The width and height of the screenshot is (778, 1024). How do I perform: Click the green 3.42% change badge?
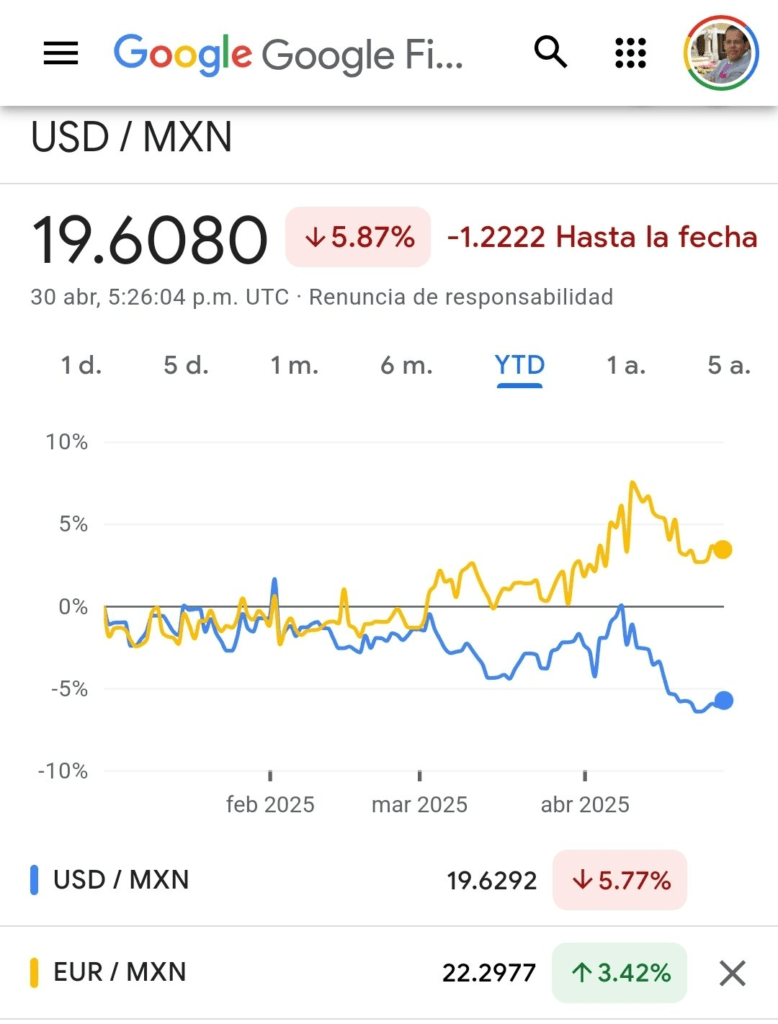[x=619, y=972]
